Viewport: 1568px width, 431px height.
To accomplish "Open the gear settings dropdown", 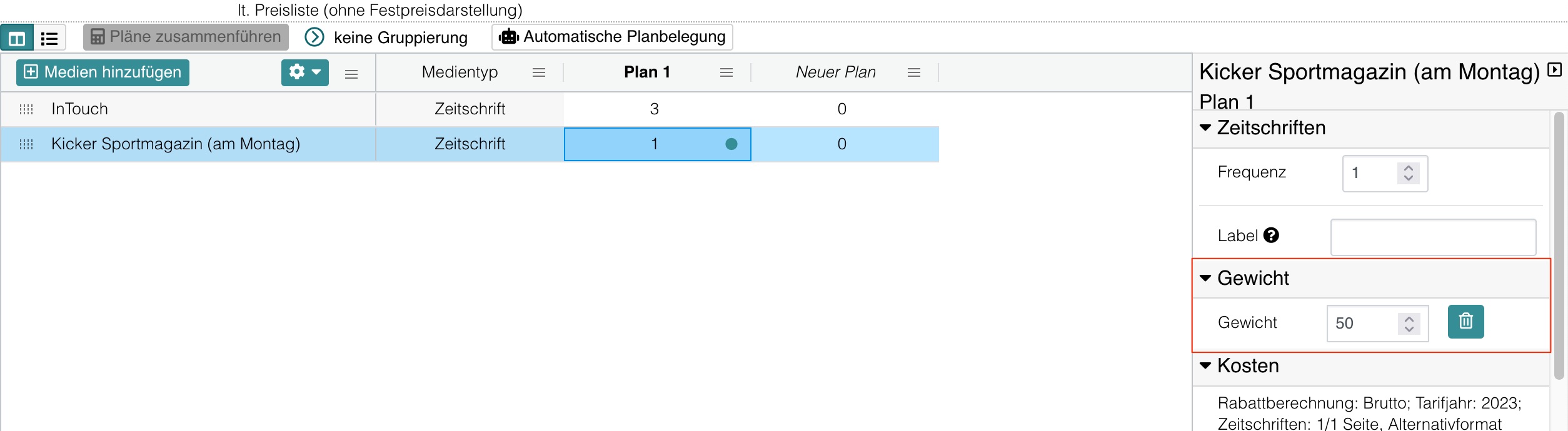I will coord(304,72).
